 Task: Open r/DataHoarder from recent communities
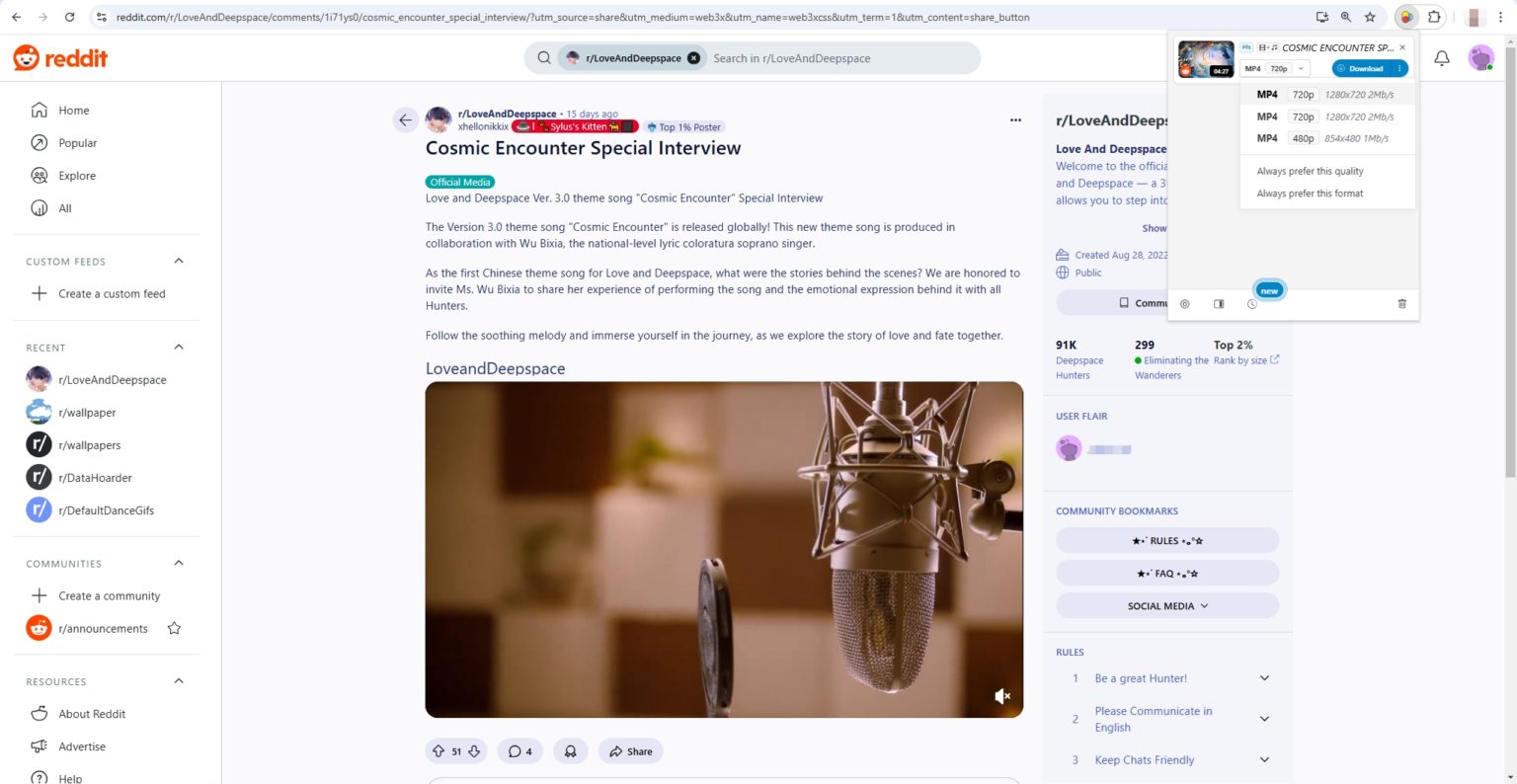[x=95, y=477]
